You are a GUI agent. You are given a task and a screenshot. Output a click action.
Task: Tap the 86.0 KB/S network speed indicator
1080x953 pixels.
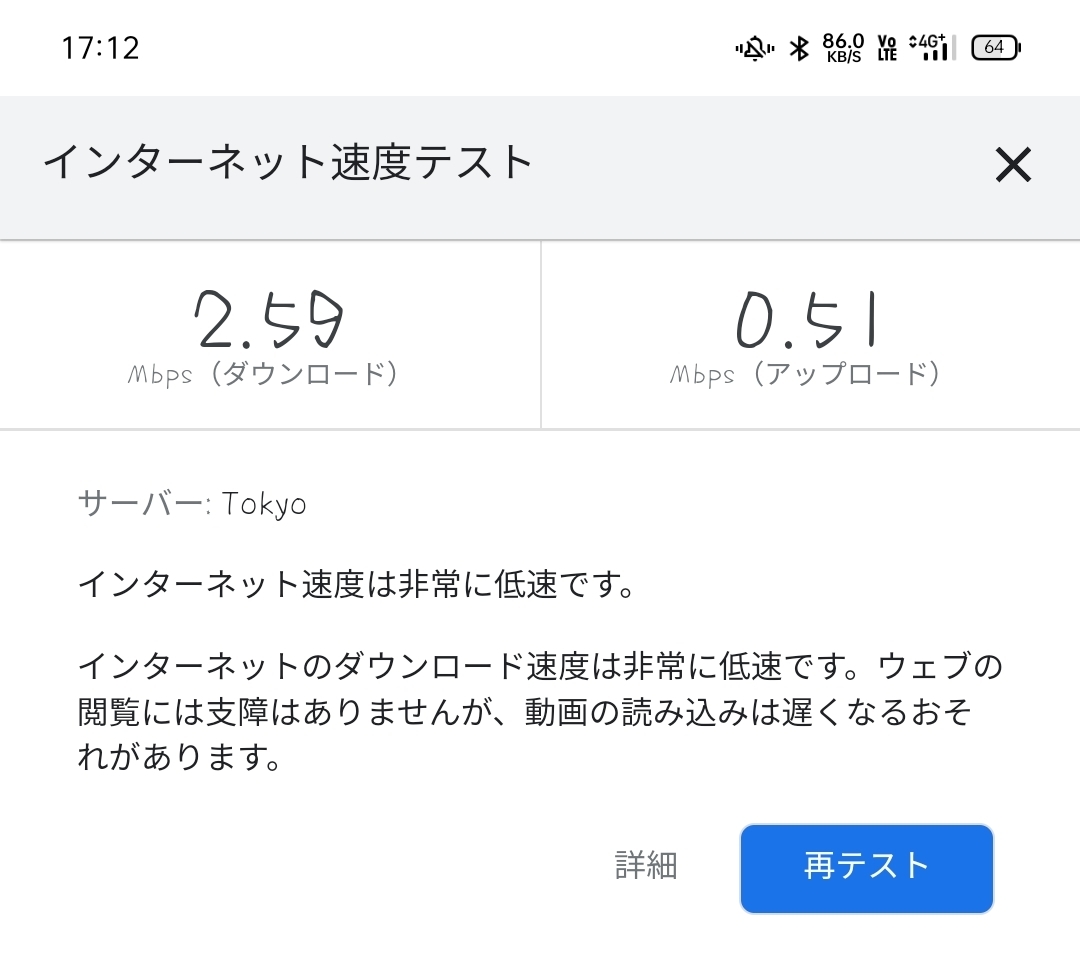tap(843, 47)
